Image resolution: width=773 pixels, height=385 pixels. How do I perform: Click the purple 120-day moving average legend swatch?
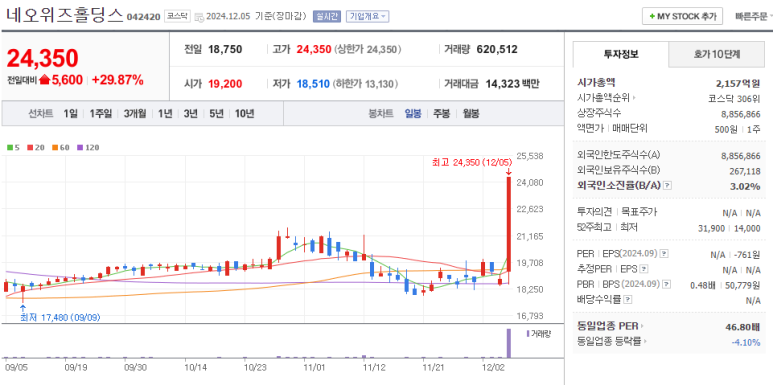point(80,147)
